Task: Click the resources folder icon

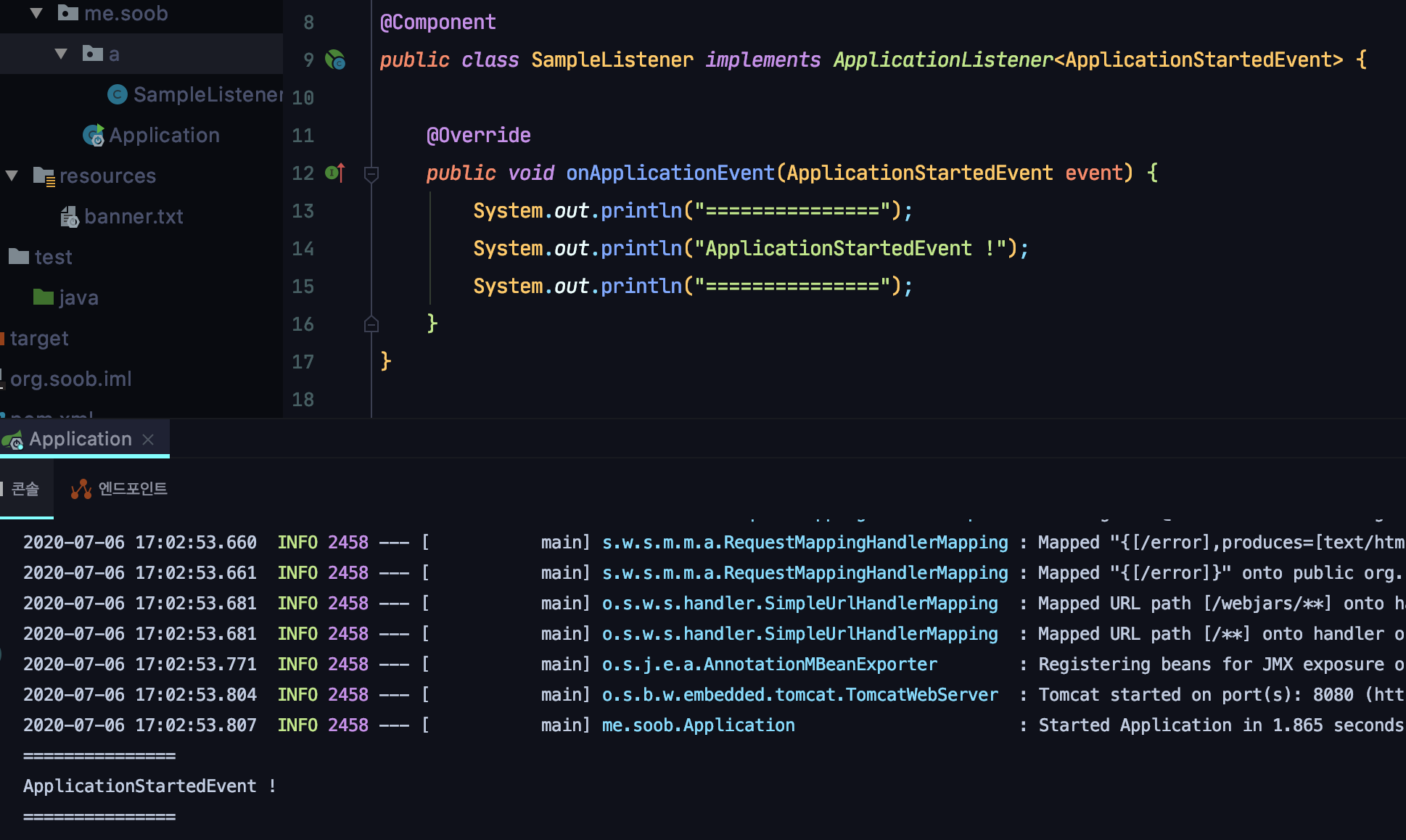Action: 44,176
